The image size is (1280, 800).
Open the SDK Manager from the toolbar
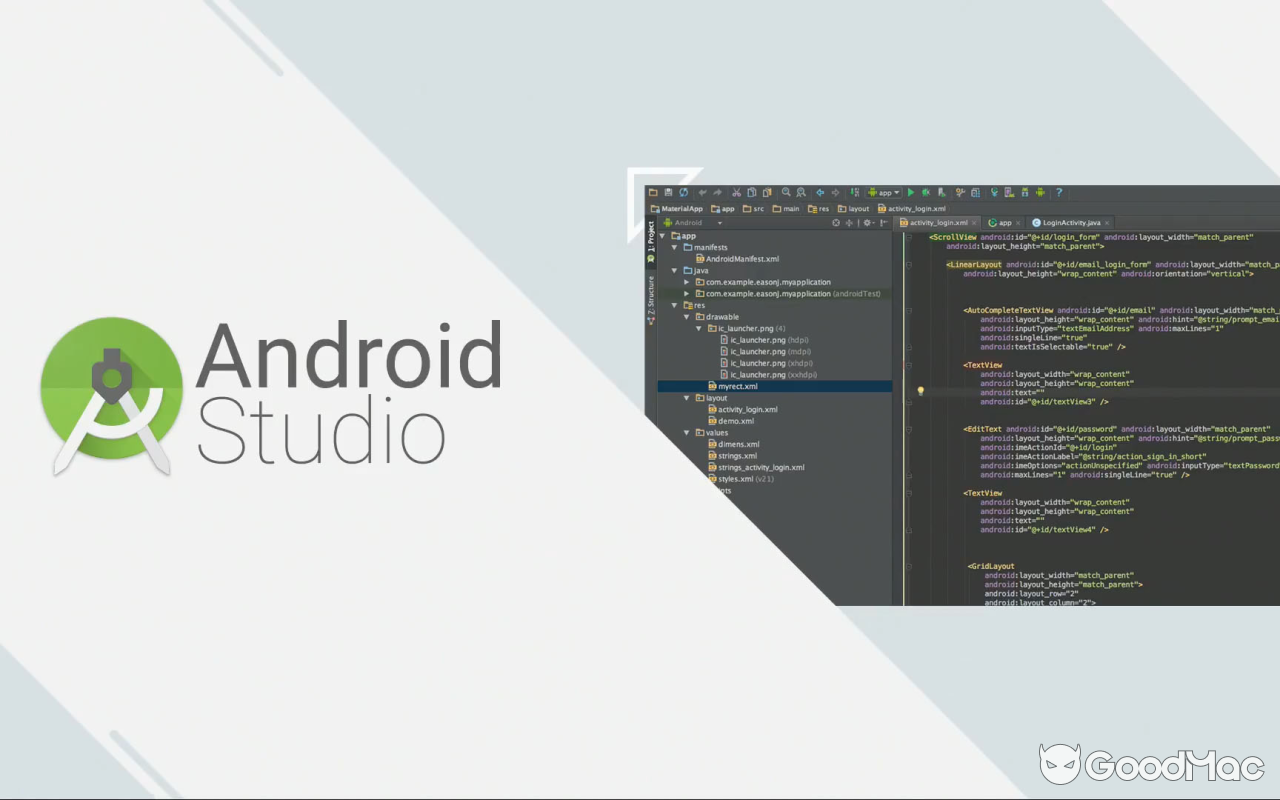click(1025, 192)
